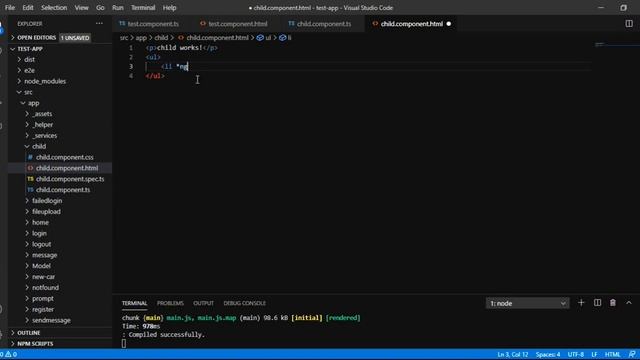
Task: Open Explorer more actions ellipsis
Action: pos(99,24)
